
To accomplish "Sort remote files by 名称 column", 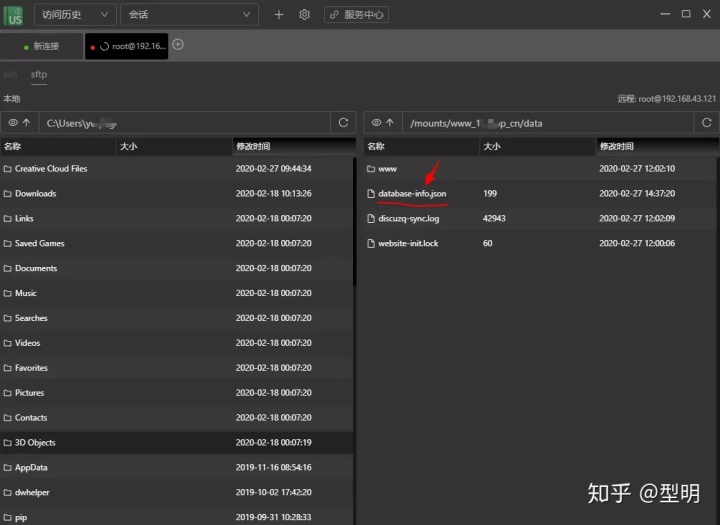I will point(421,147).
